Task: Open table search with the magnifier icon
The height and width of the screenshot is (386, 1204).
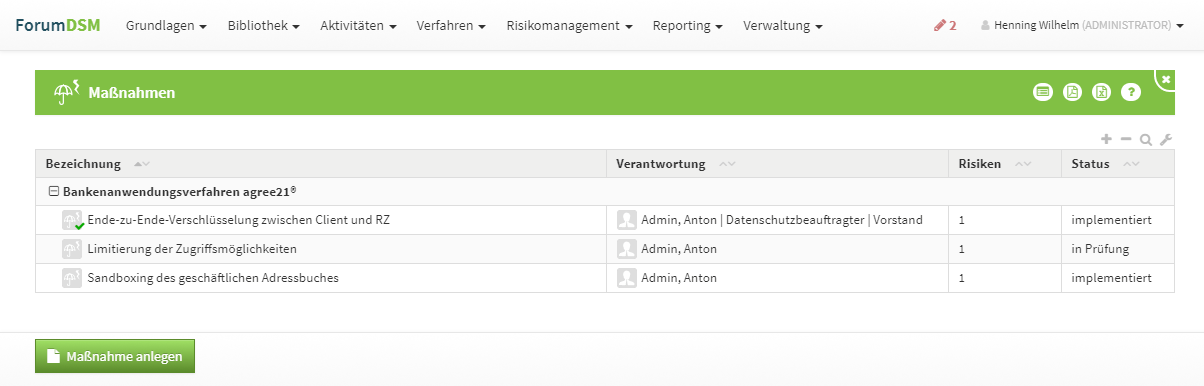Action: [1146, 140]
